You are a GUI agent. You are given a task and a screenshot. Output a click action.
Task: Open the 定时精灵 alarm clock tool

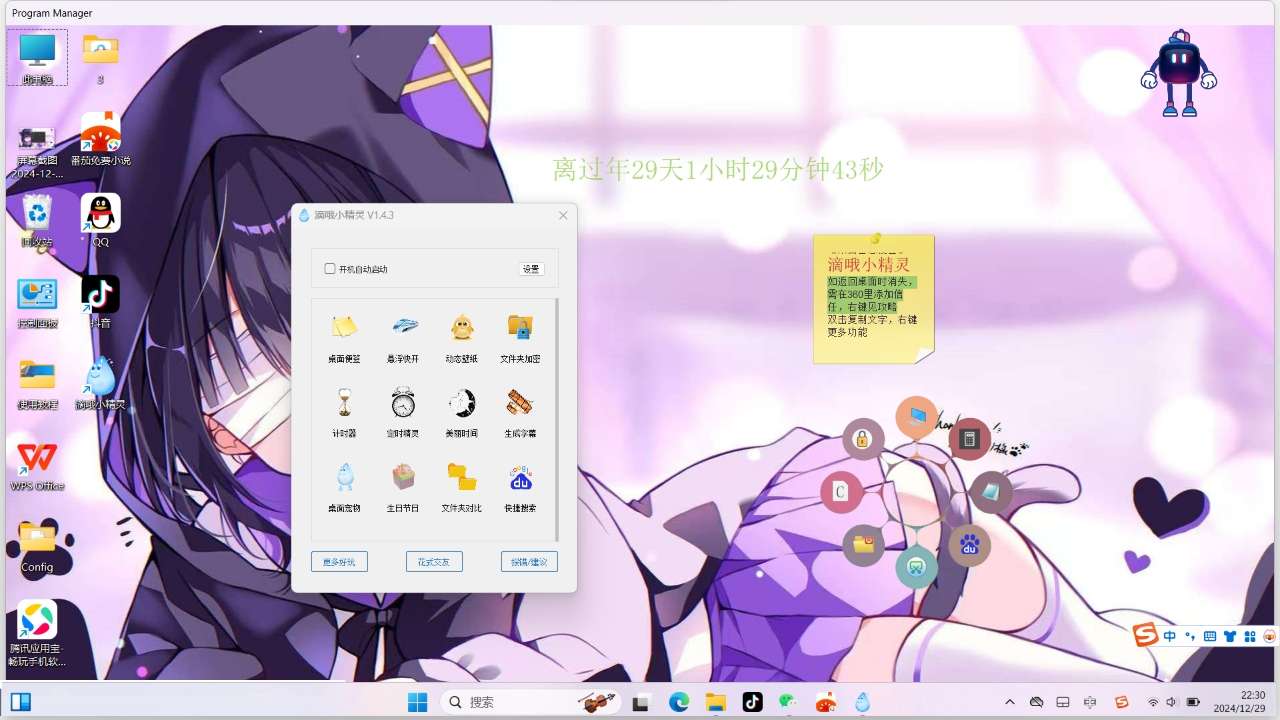pos(403,411)
